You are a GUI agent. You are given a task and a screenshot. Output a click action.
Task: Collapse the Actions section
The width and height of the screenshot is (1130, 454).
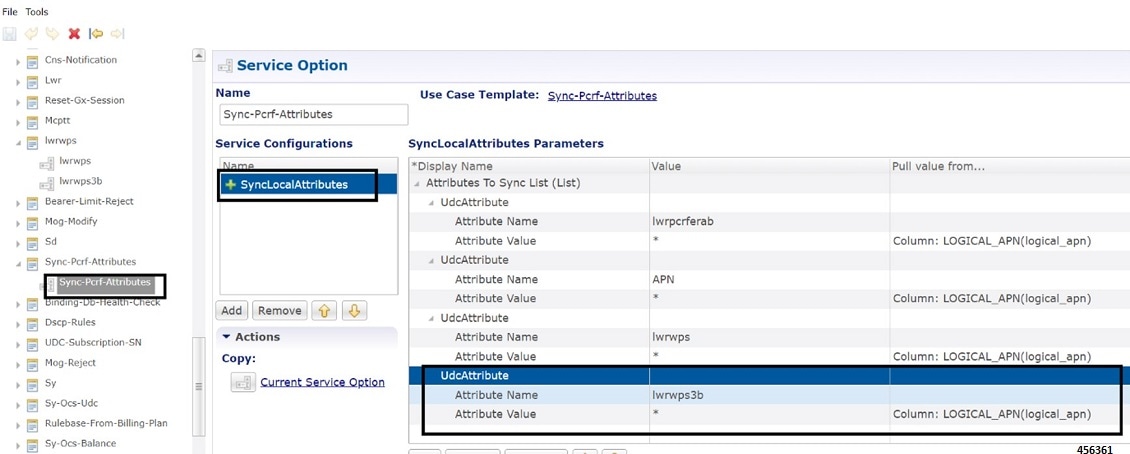226,337
